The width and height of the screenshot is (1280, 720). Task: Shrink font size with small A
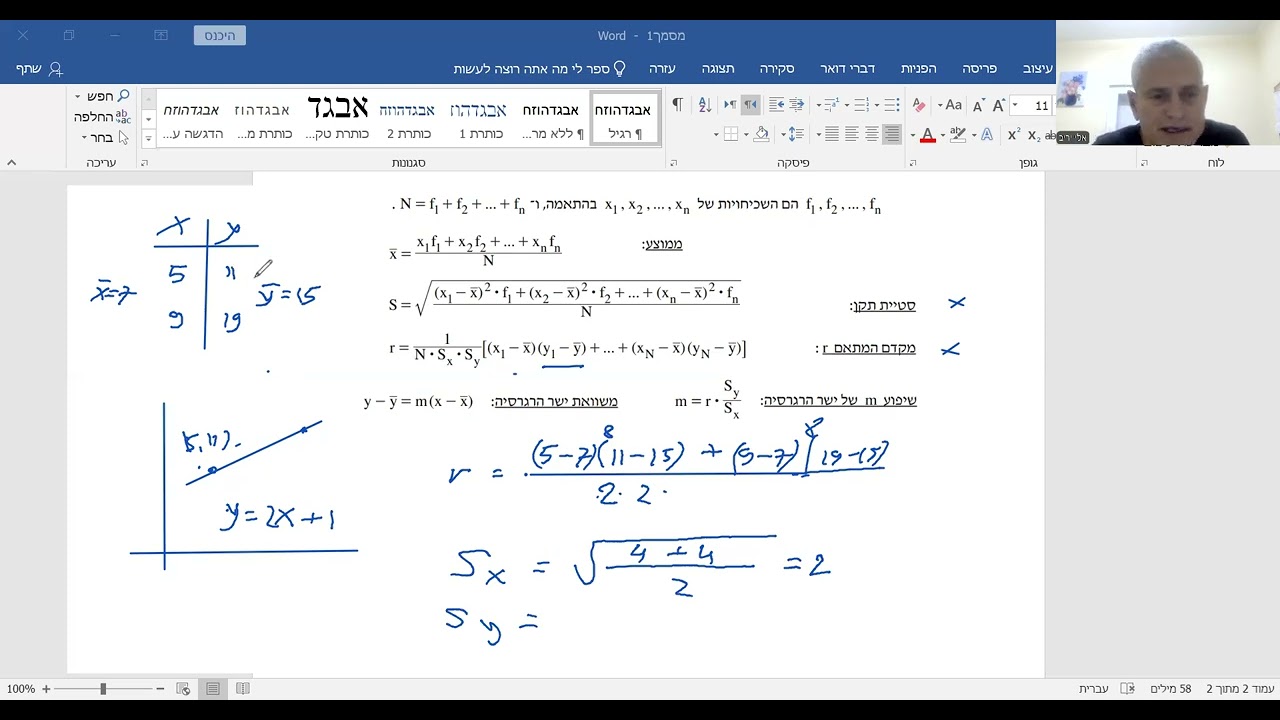tap(979, 105)
